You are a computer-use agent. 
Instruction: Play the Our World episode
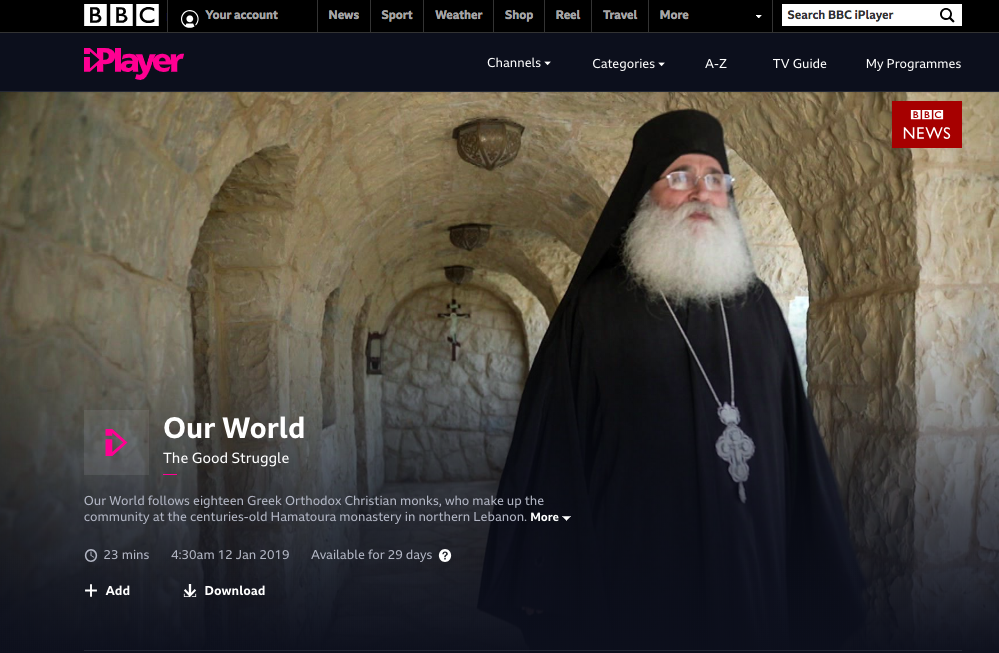pos(117,442)
